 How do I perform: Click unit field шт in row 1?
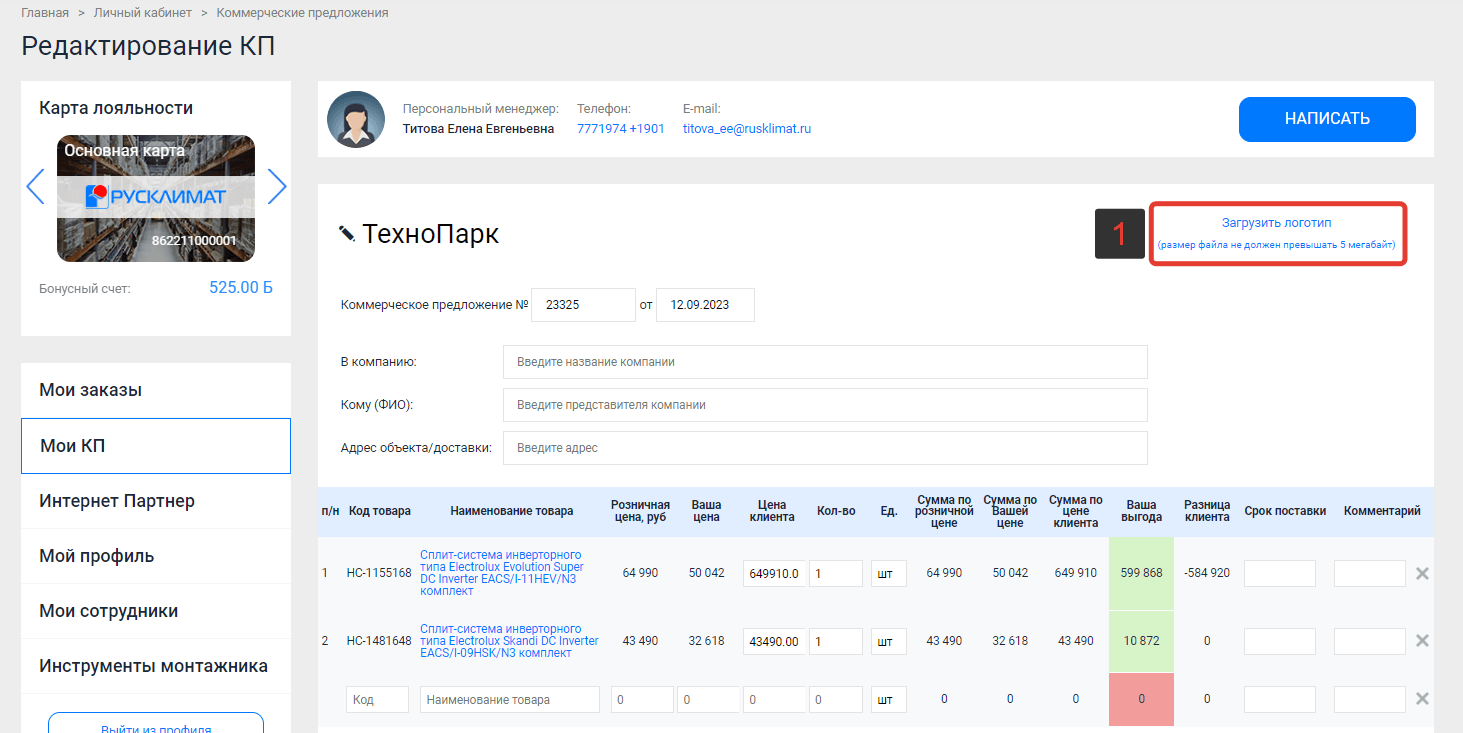pyautogui.click(x=889, y=574)
